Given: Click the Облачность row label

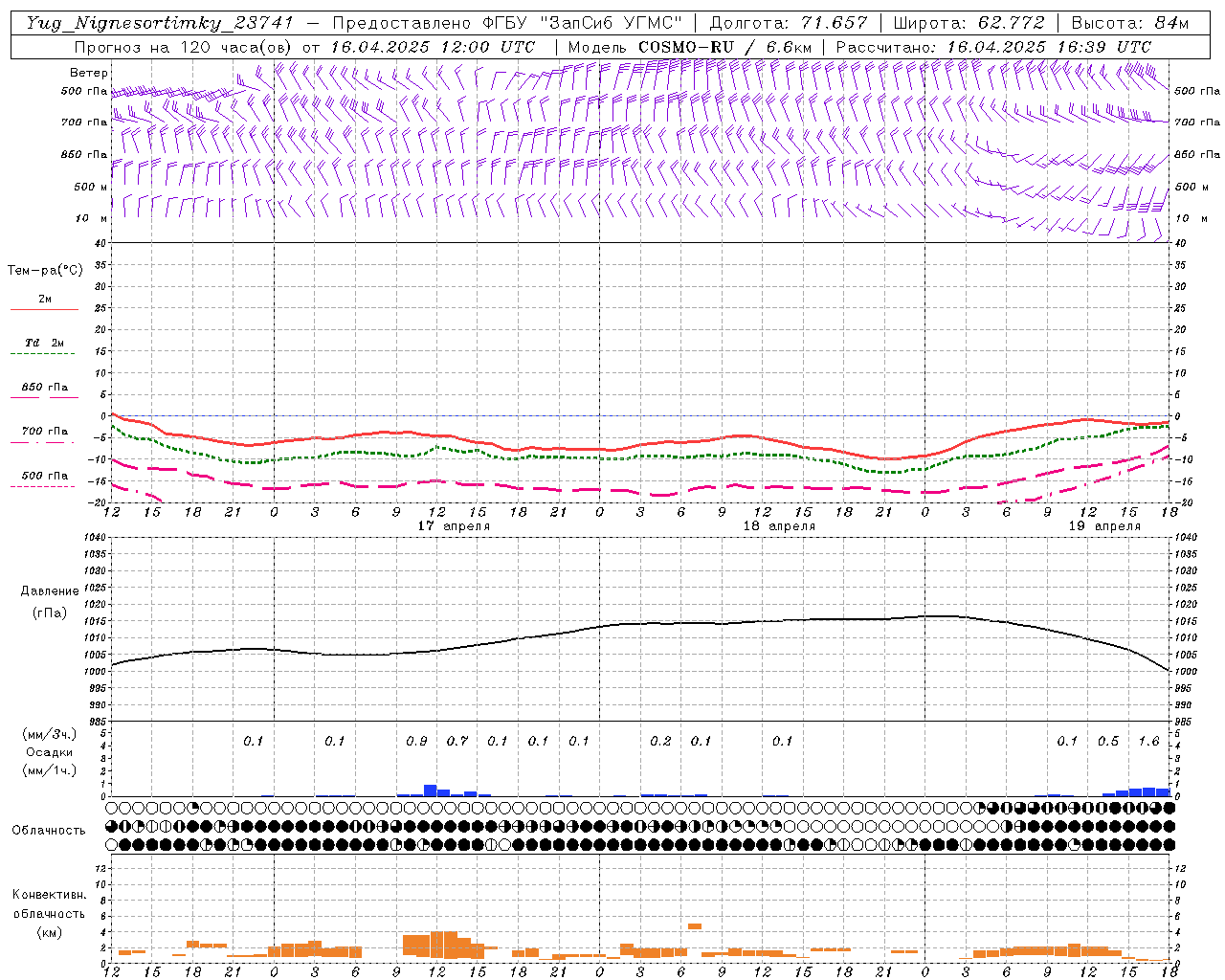Looking at the screenshot, I should point(49,831).
